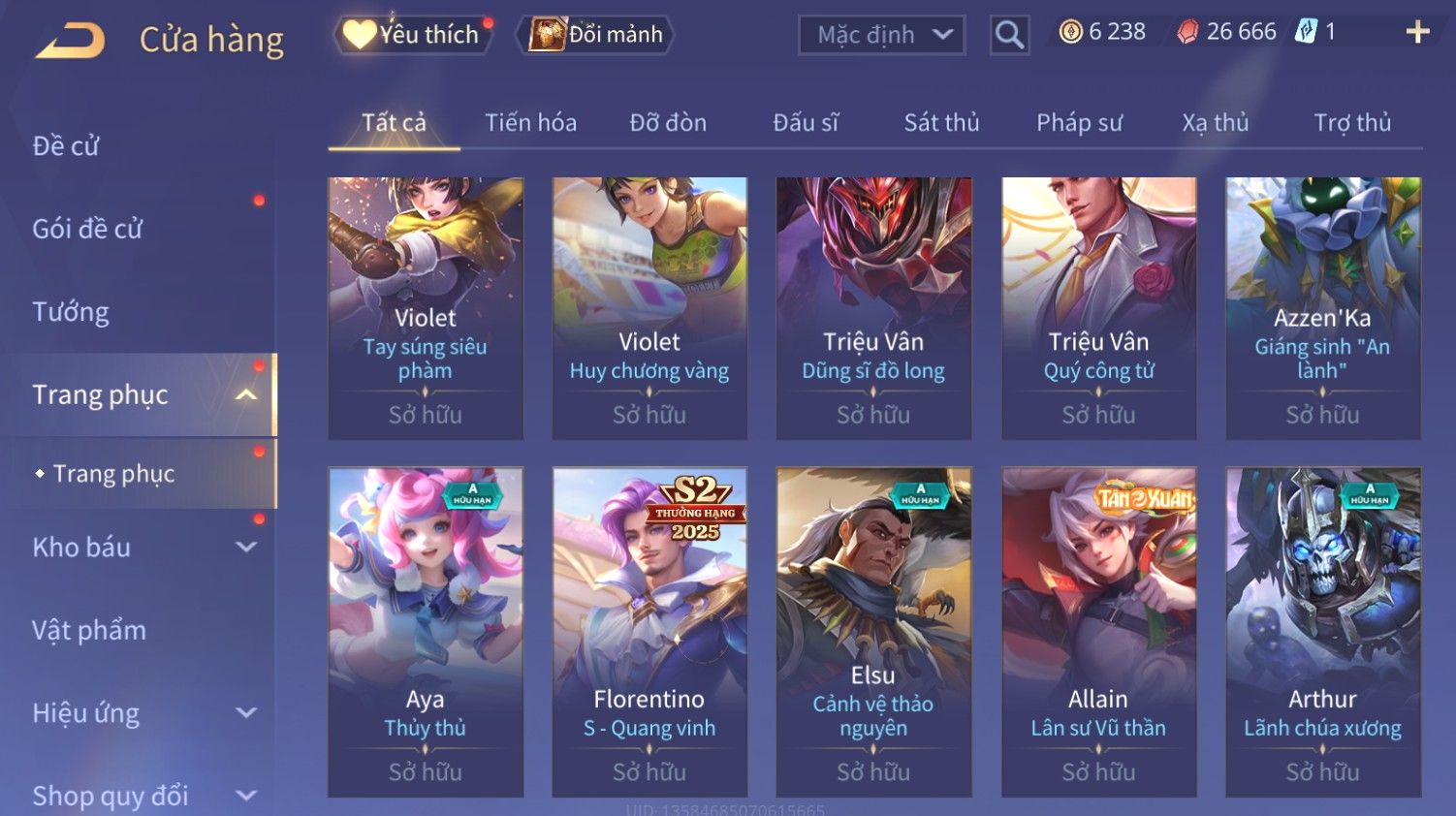The height and width of the screenshot is (816, 1456).
Task: Open the Đổi mảnh chest icon
Action: tap(547, 34)
